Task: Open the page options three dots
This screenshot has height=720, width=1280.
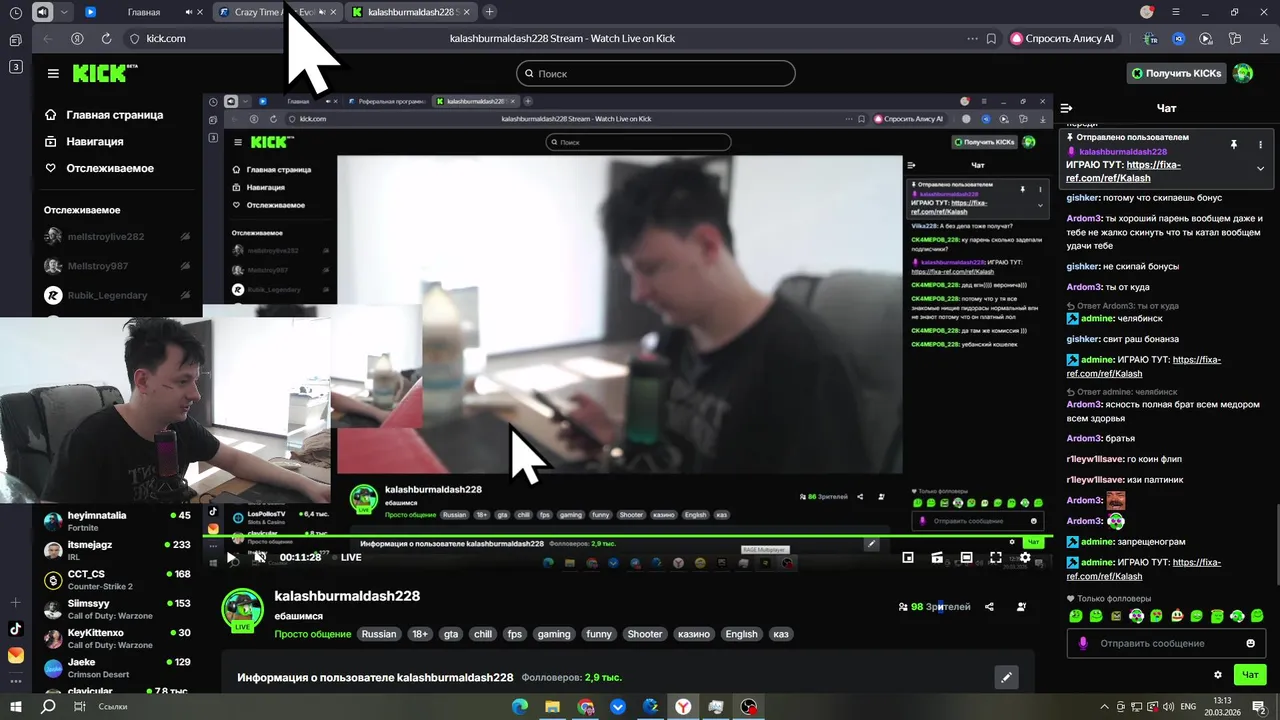Action: click(x=972, y=38)
